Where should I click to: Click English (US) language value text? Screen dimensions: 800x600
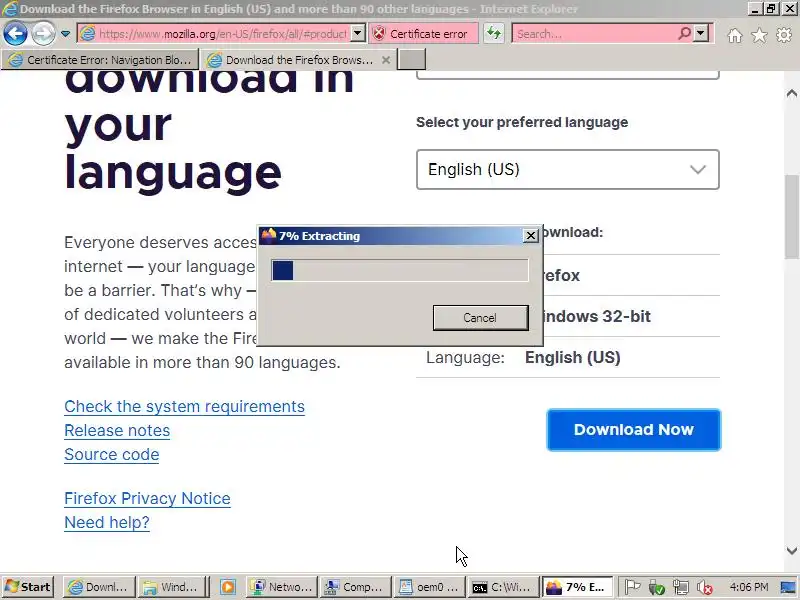click(572, 358)
